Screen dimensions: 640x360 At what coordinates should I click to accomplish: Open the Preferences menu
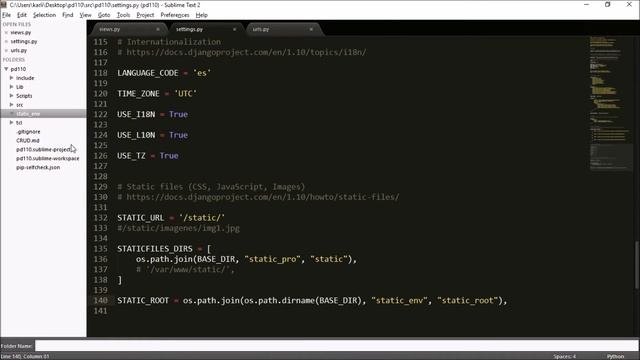175,15
